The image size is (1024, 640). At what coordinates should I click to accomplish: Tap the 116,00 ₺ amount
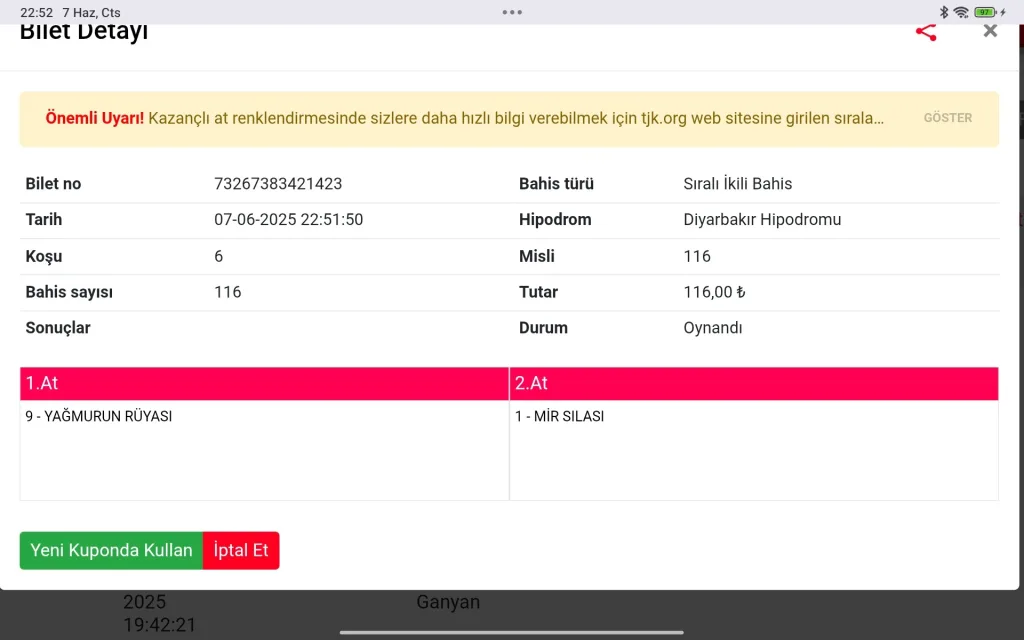[715, 292]
